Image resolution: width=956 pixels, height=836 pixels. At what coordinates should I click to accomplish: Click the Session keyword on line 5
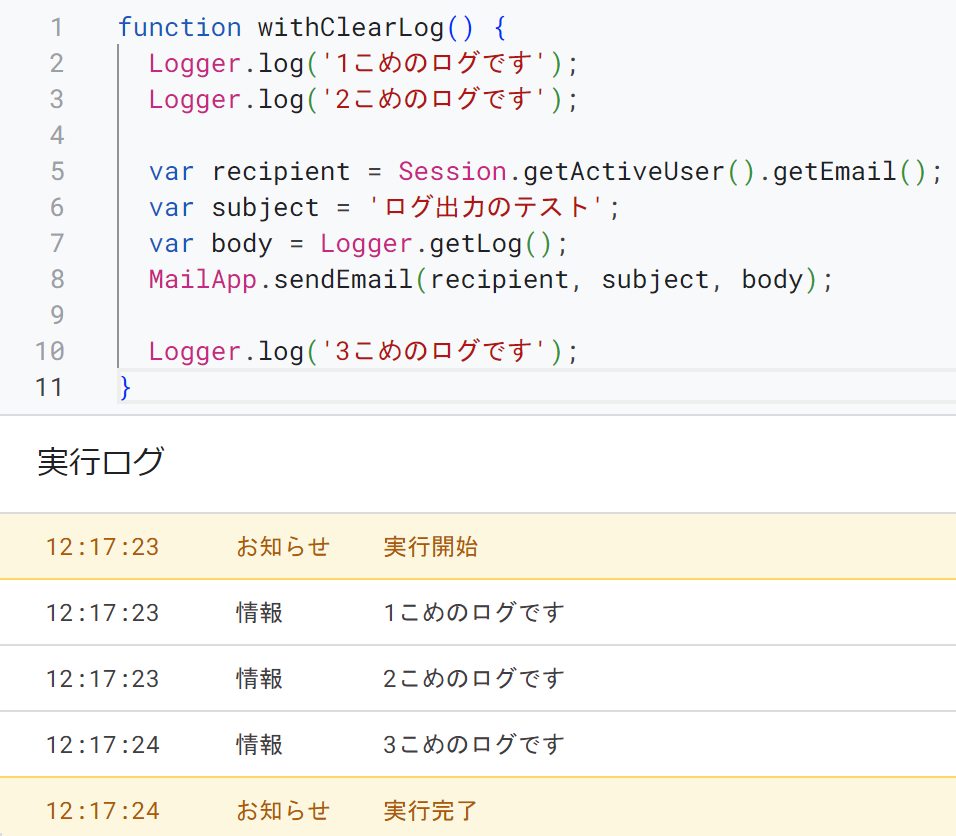[452, 171]
